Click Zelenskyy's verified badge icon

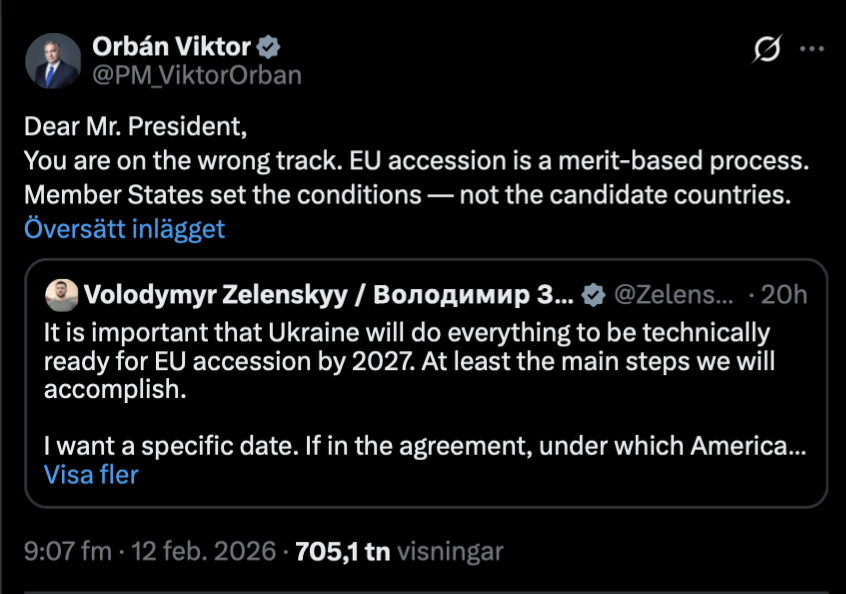(x=593, y=294)
